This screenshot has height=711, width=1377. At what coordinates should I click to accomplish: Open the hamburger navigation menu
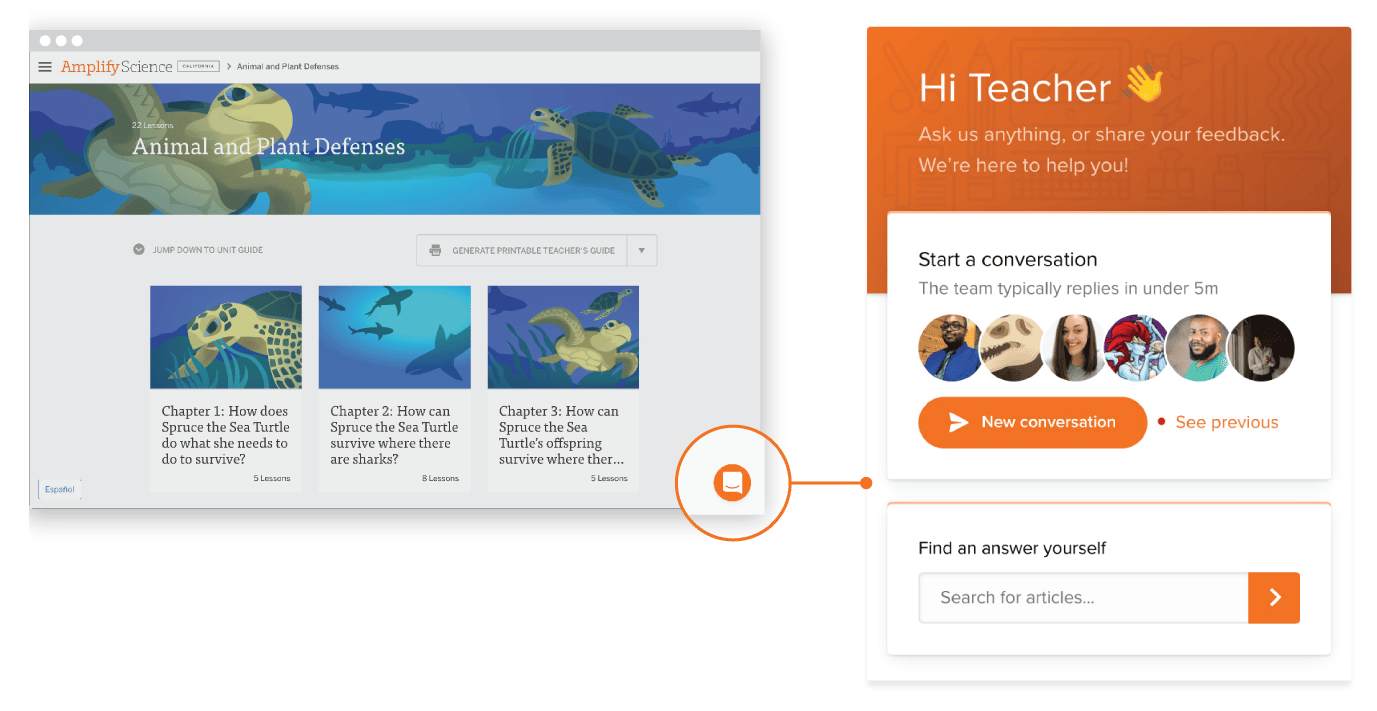tap(45, 67)
